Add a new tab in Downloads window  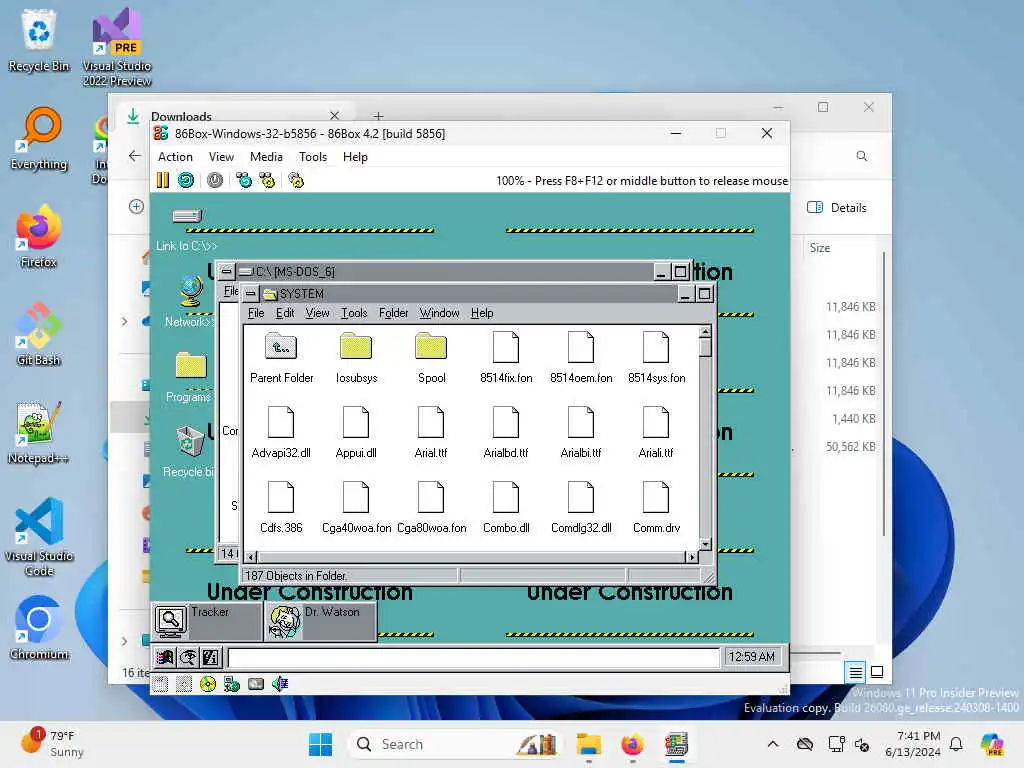378,116
